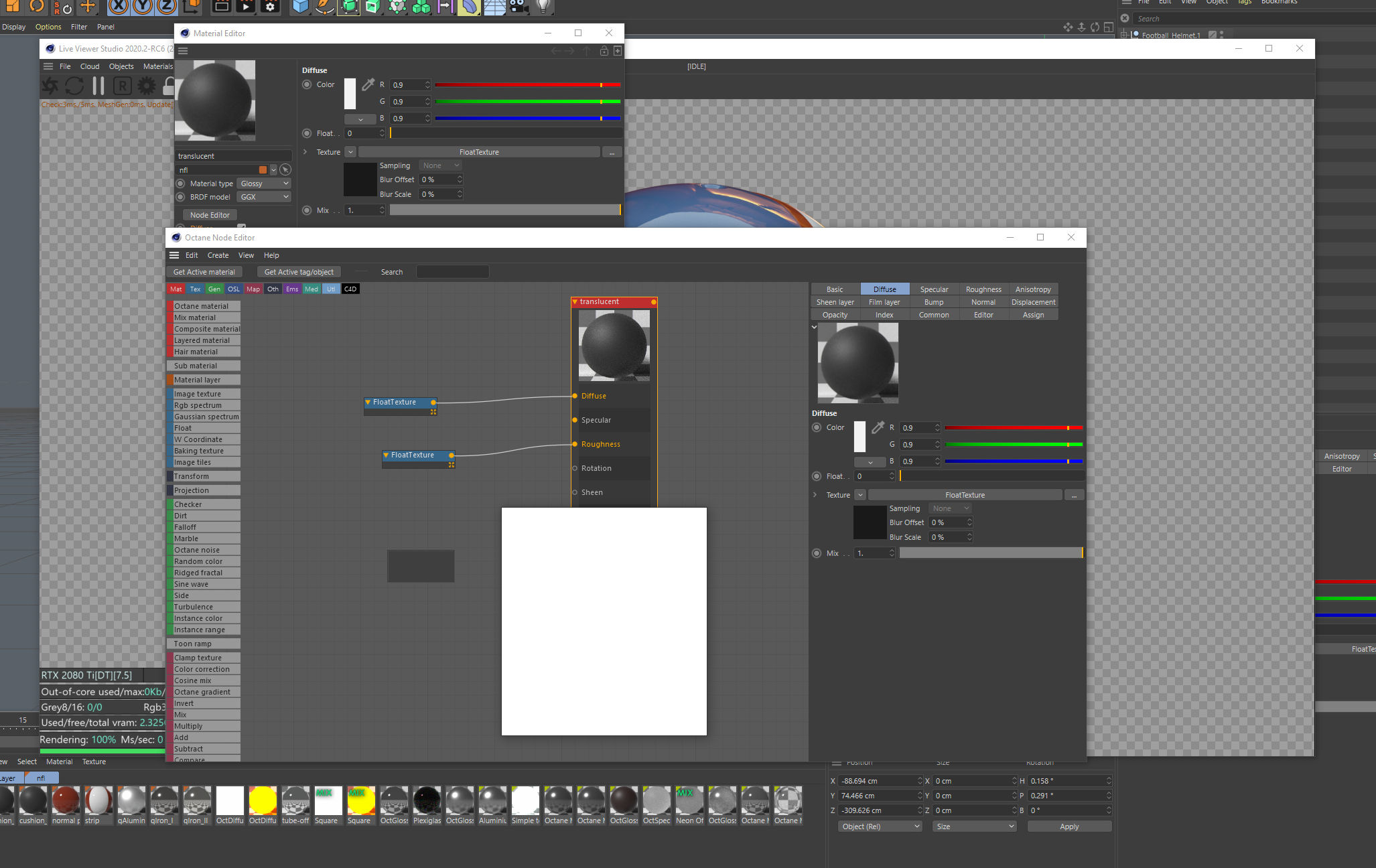1376x868 pixels.
Task: Open the Create menu in Node Editor
Action: [218, 255]
